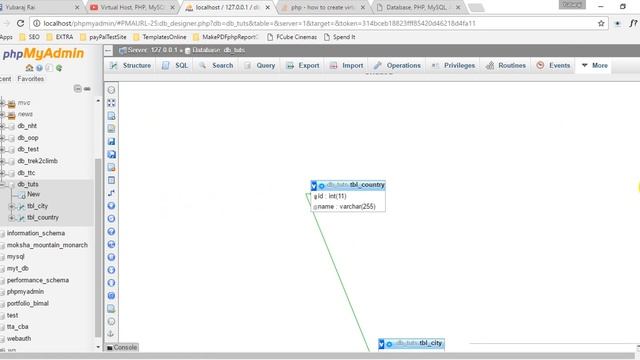Bookmark page with star icon
The height and width of the screenshot is (360, 640).
pyautogui.click(x=601, y=23)
